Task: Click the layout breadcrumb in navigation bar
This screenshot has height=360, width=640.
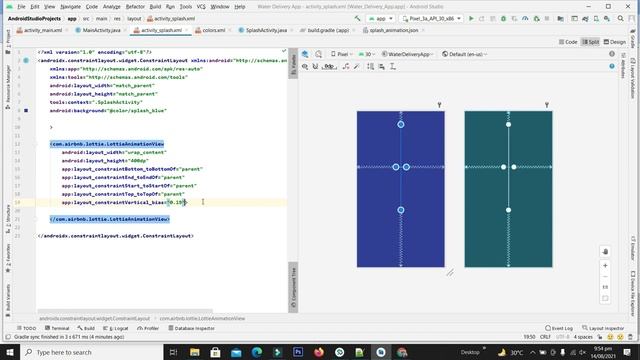Action: tap(134, 18)
